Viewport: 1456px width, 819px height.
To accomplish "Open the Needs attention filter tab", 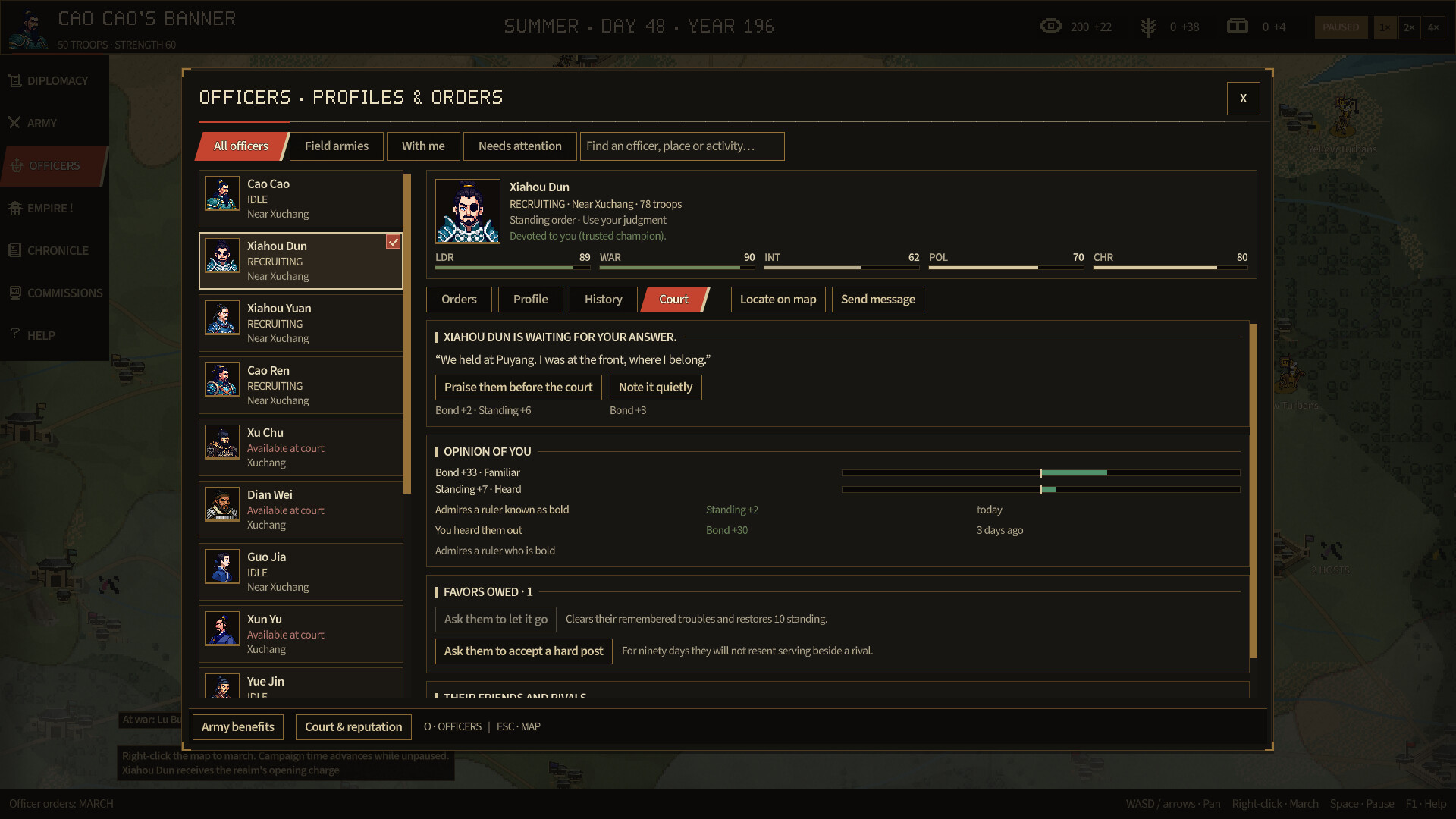I will (x=520, y=146).
